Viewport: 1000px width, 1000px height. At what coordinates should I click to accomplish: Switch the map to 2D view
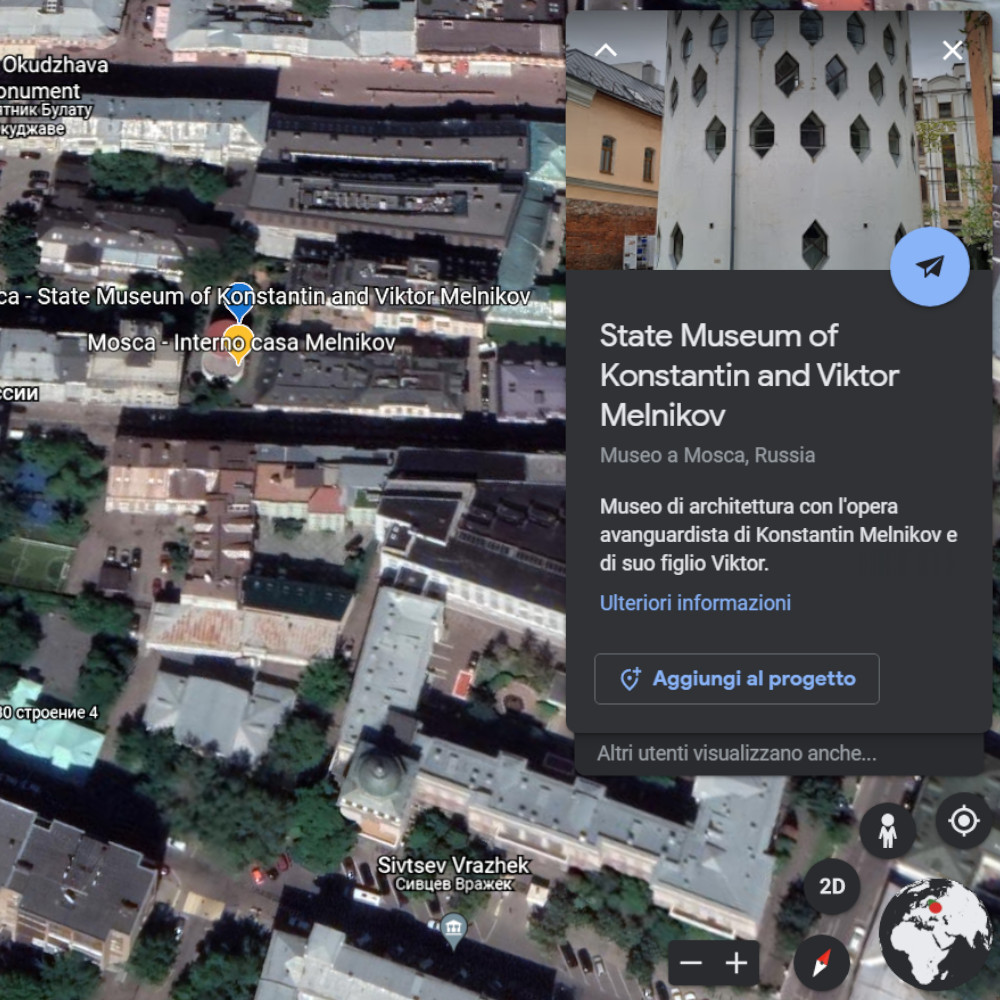click(x=832, y=886)
